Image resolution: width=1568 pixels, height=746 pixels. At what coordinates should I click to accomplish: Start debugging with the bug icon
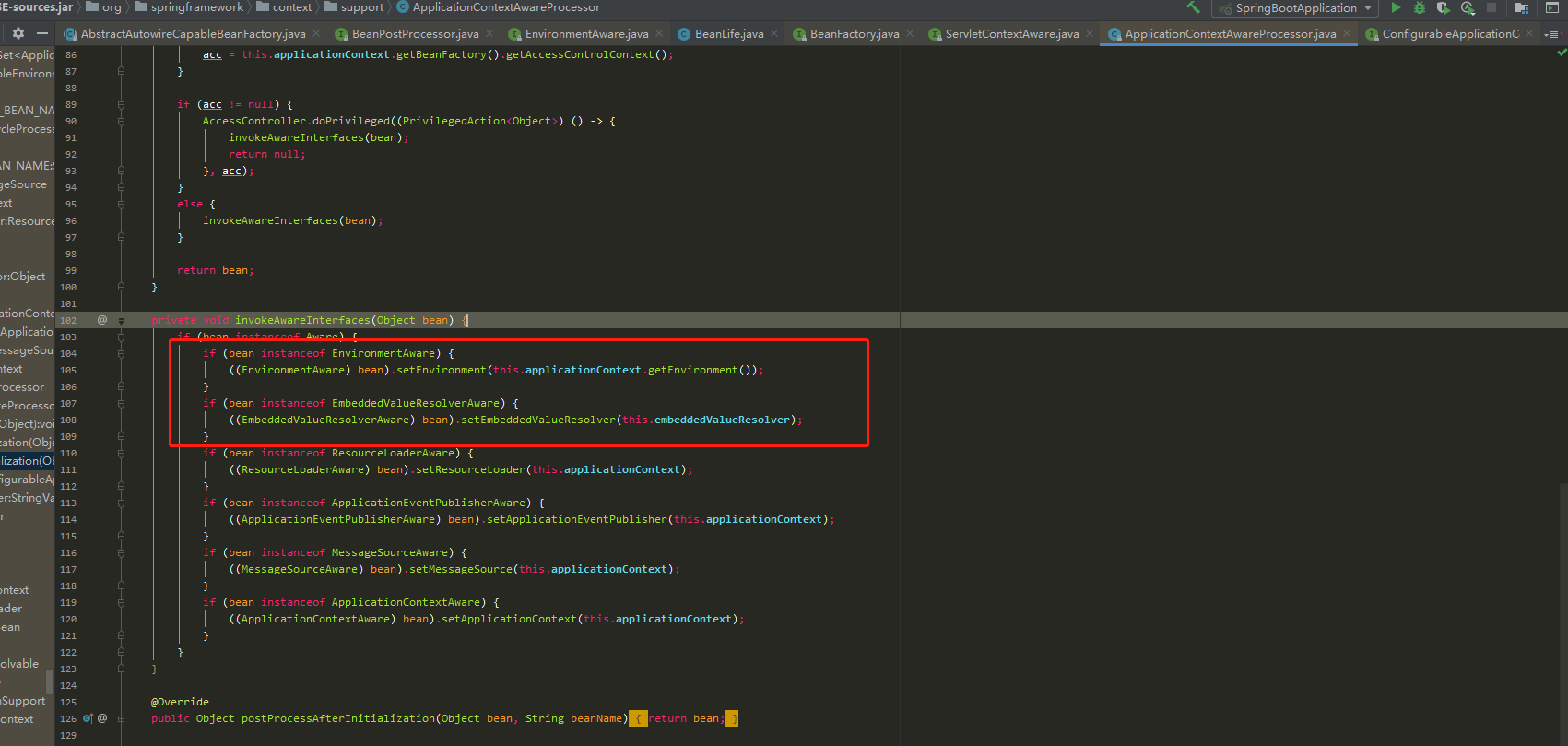(x=1420, y=7)
